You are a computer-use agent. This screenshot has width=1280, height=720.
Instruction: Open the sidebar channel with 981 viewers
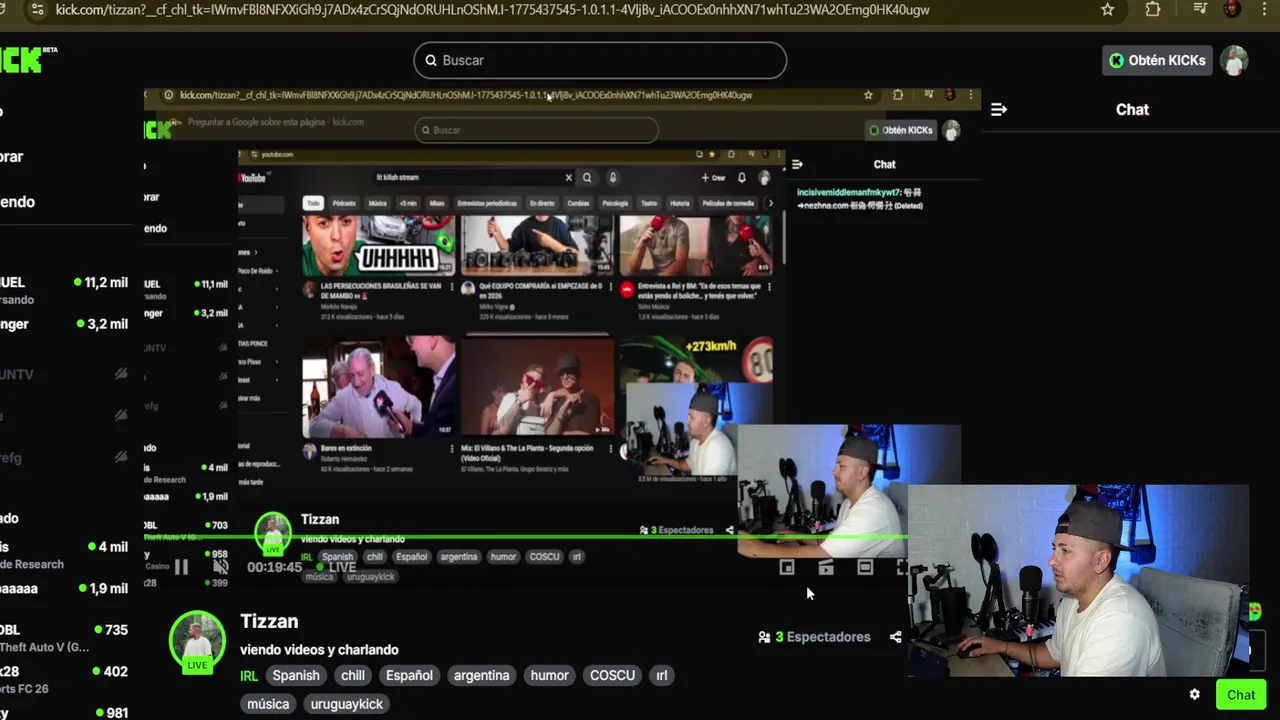tap(64, 713)
